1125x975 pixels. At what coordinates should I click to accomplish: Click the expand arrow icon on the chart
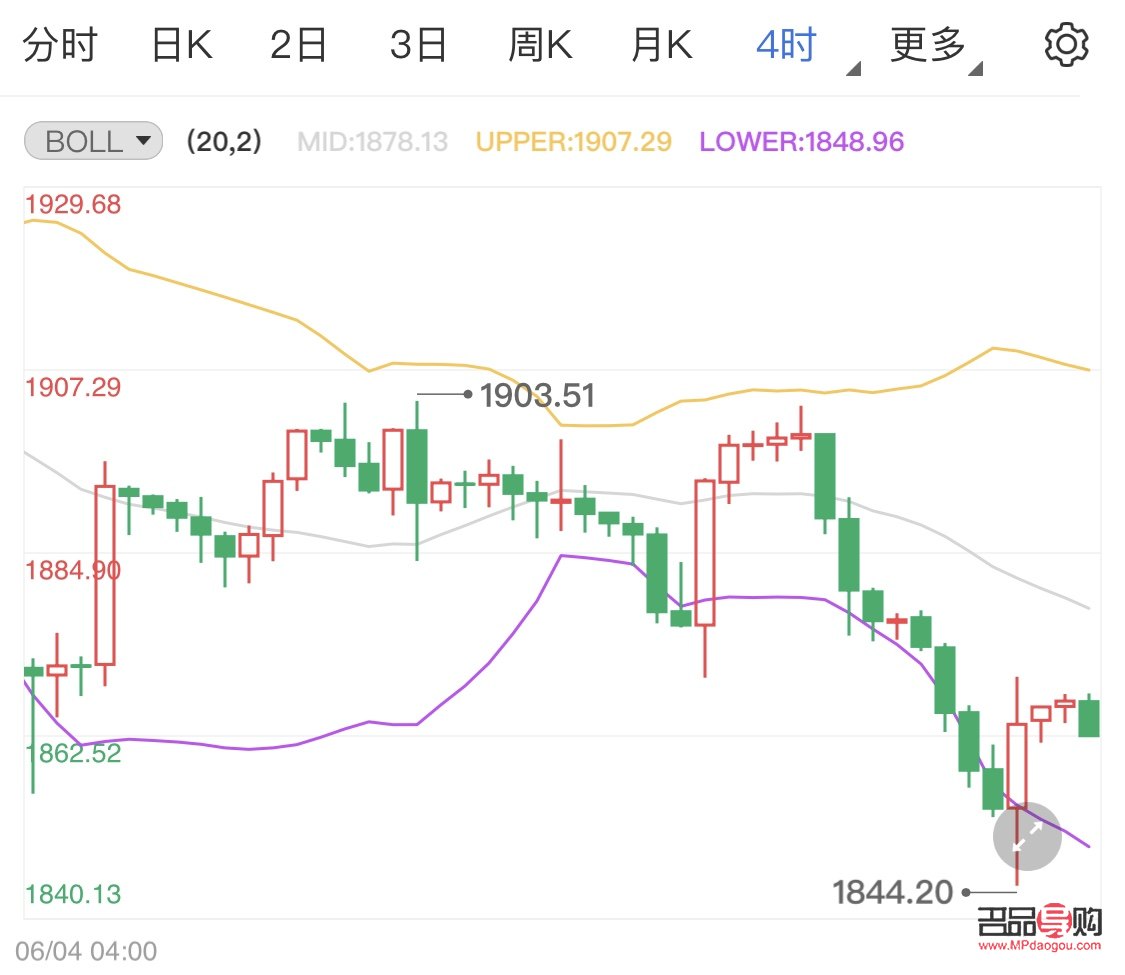point(1027,836)
